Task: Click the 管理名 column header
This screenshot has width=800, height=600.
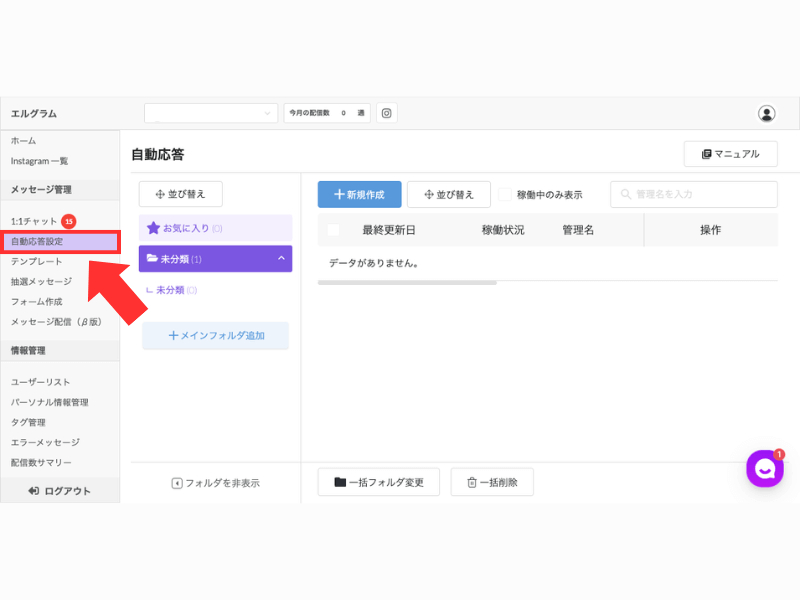Action: (578, 230)
